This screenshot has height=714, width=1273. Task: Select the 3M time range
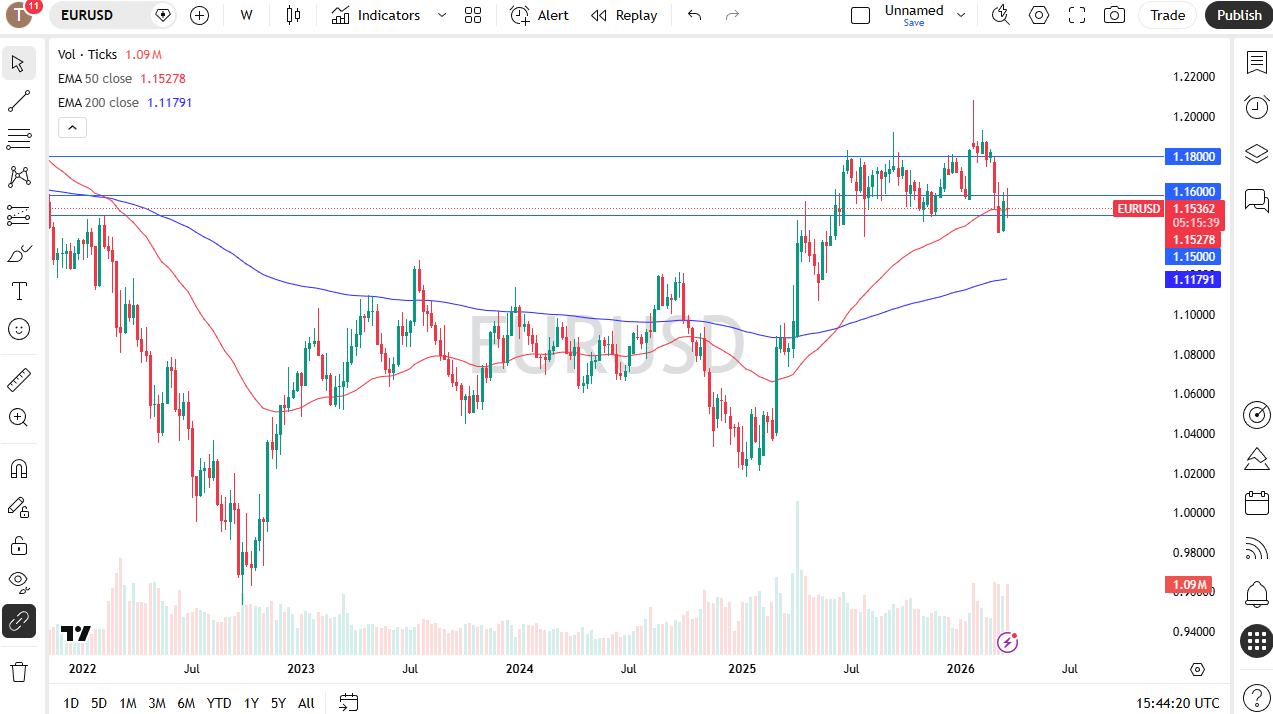coord(157,703)
